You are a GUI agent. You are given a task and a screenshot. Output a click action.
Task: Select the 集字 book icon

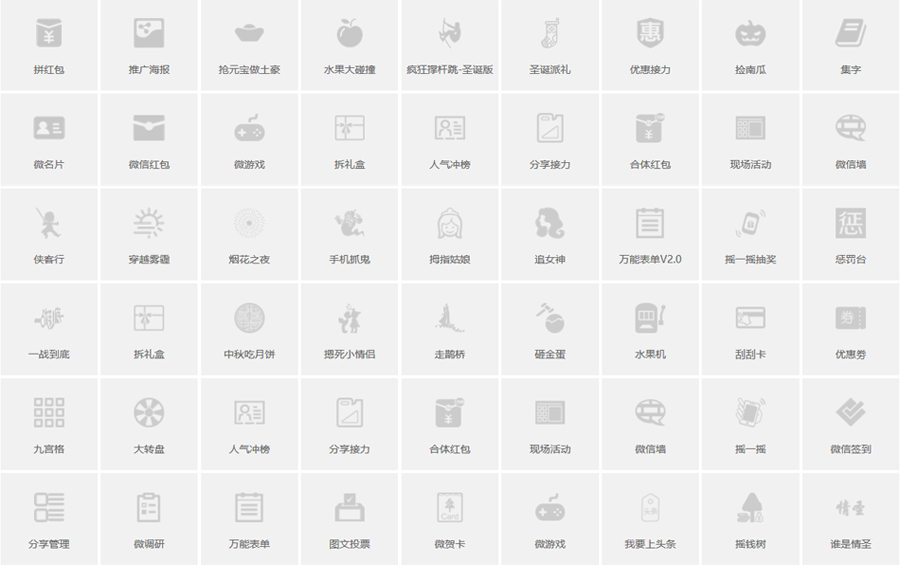(850, 34)
